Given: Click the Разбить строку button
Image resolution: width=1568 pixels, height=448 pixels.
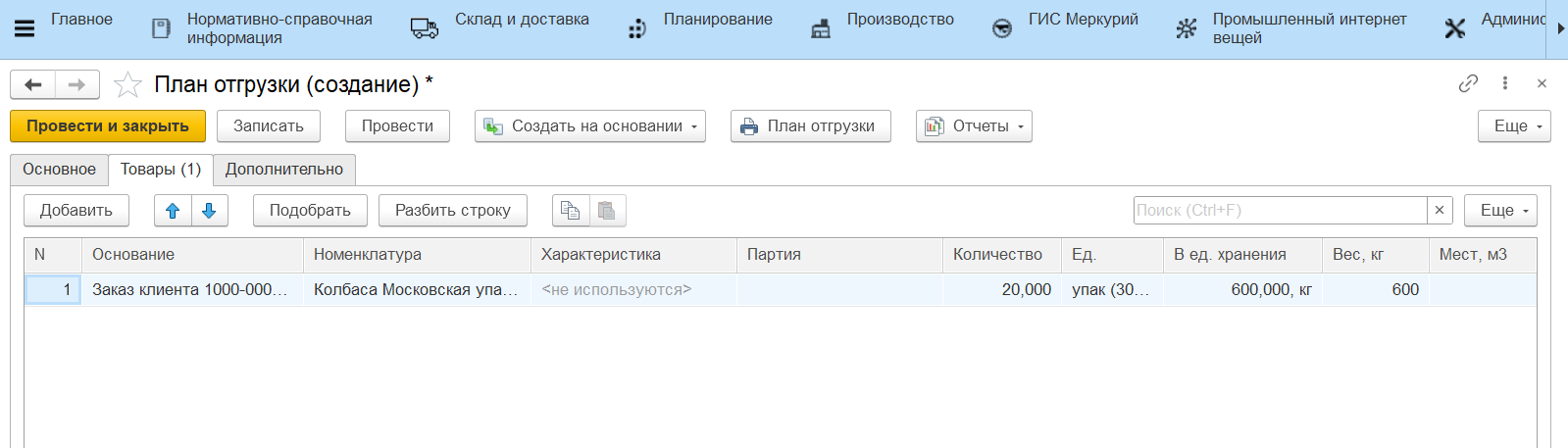Looking at the screenshot, I should tap(452, 211).
